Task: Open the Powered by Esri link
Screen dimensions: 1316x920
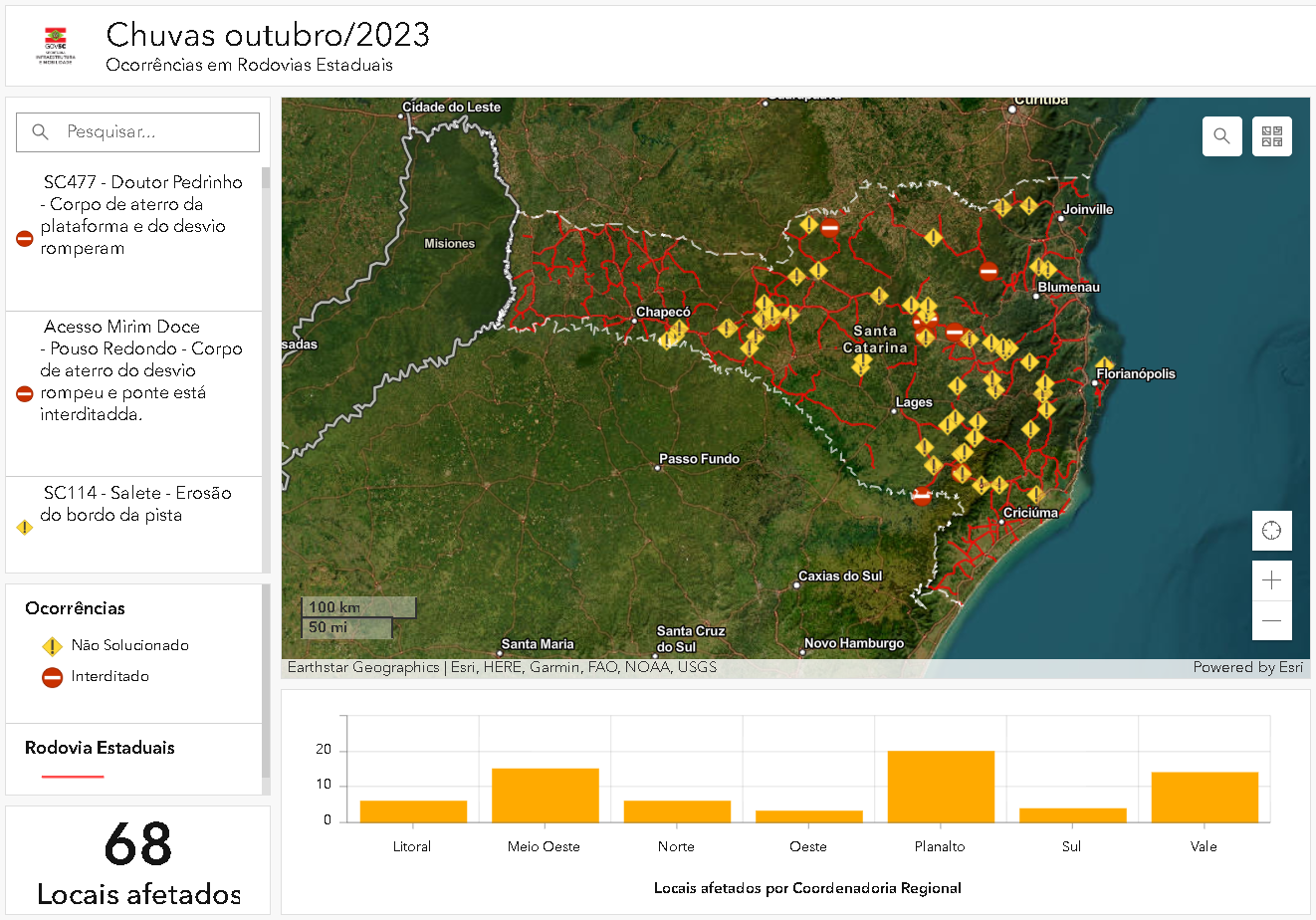Action: pyautogui.click(x=1248, y=667)
